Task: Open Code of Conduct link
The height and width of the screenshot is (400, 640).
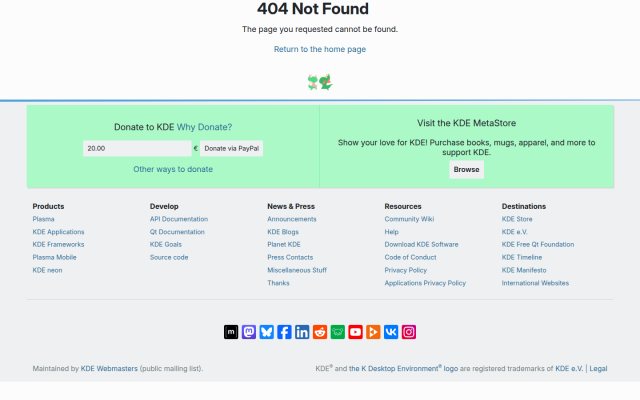Action: click(x=410, y=257)
